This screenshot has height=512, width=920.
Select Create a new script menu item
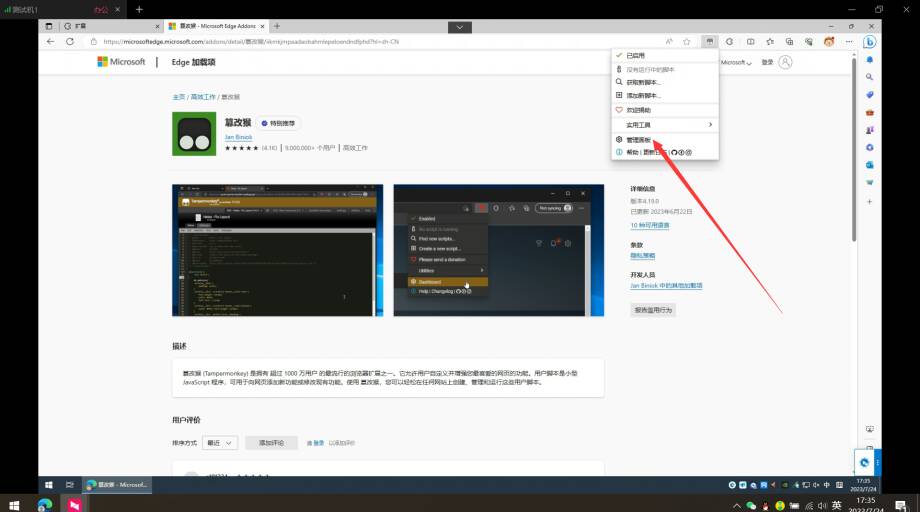click(665, 95)
